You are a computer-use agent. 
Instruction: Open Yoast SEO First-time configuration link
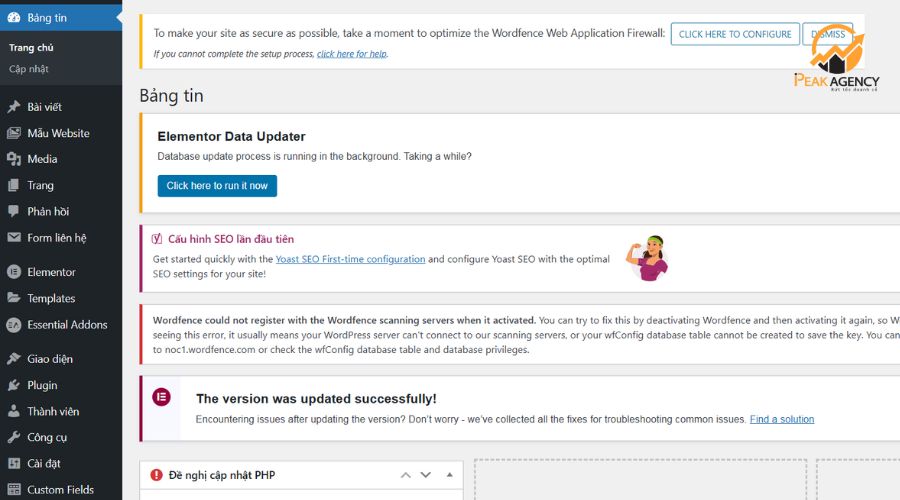coord(350,259)
